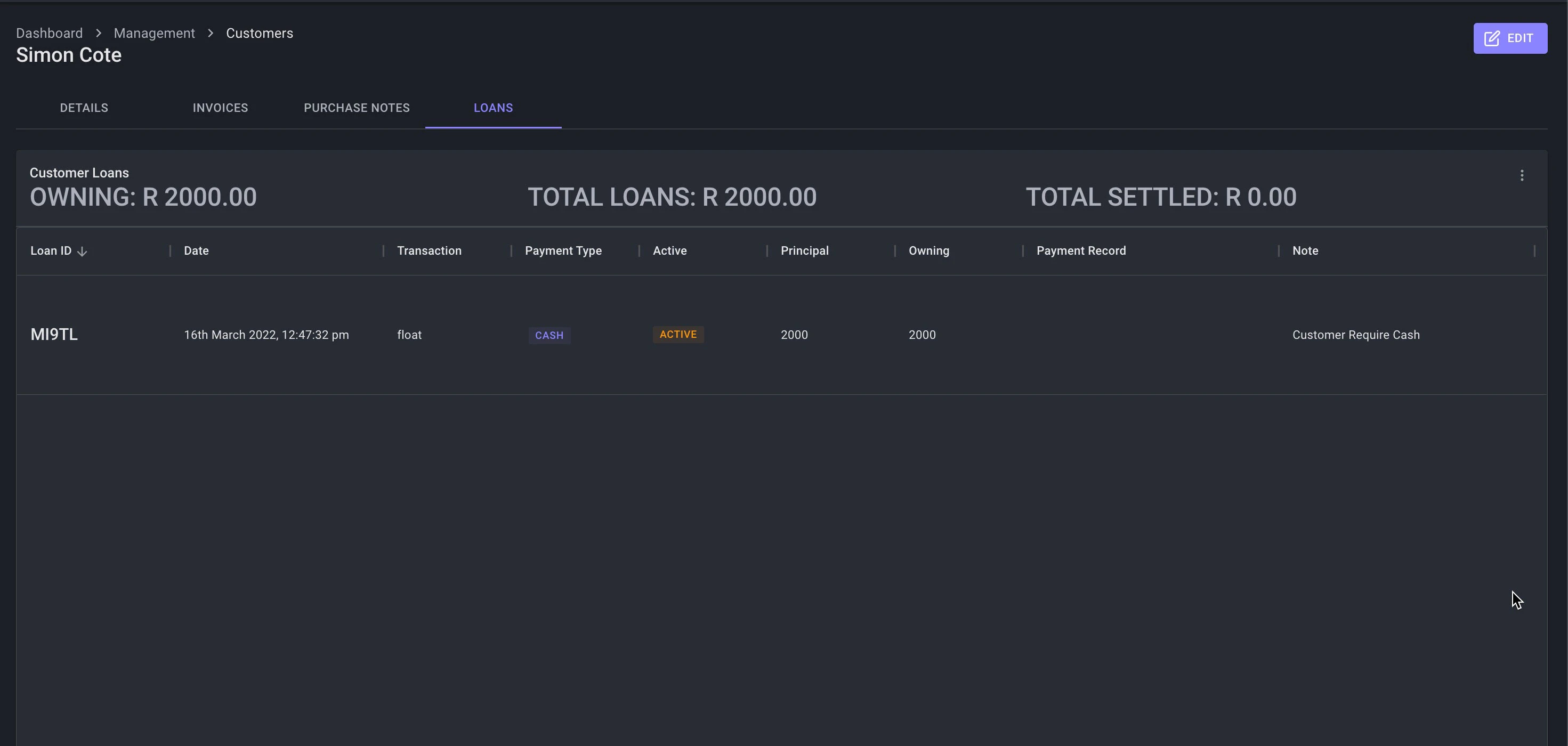Image resolution: width=1568 pixels, height=746 pixels.
Task: Click the Payment Record column header
Action: (1081, 250)
